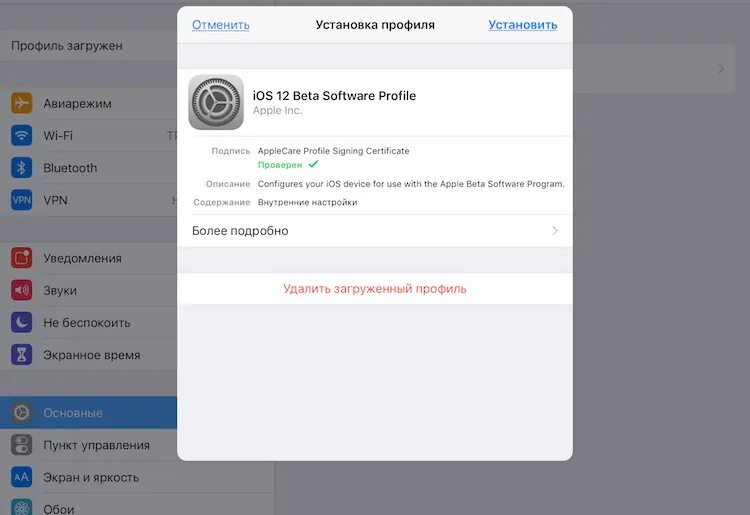Open VPN settings row
The height and width of the screenshot is (515, 750).
tap(88, 200)
